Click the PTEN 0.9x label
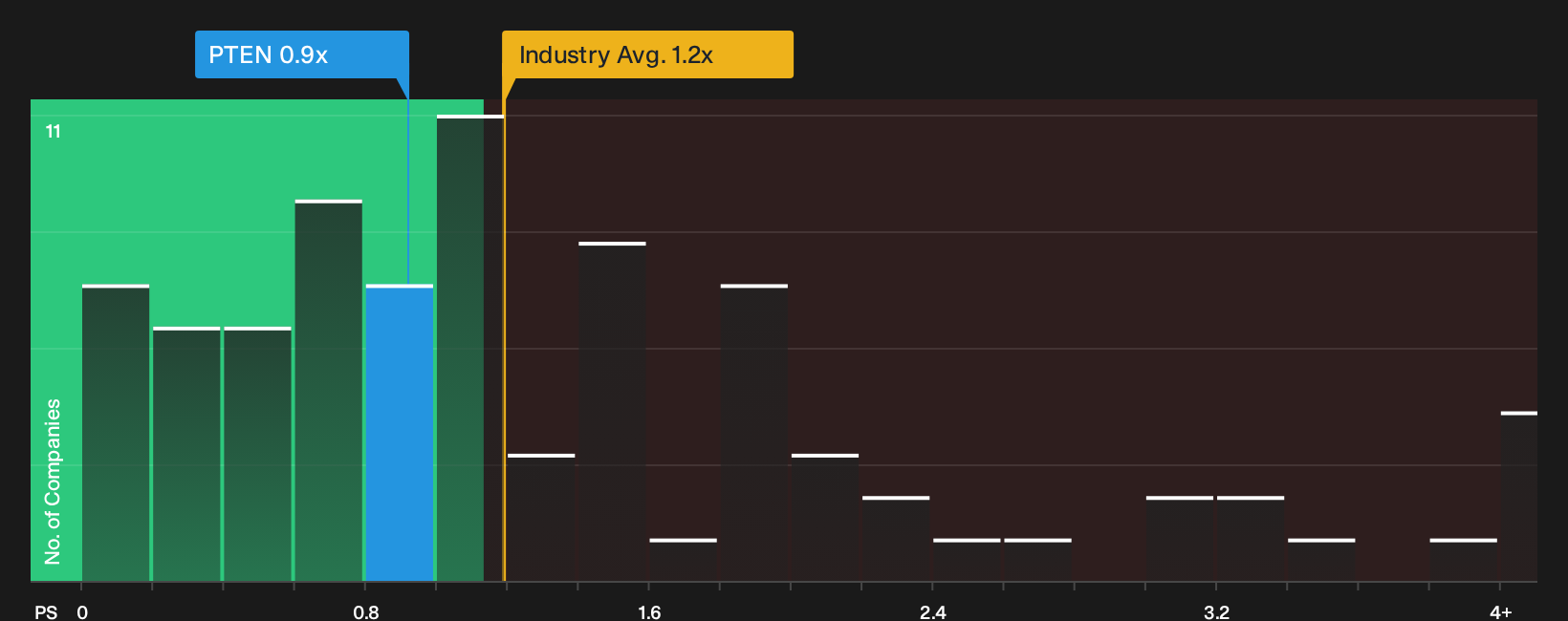The height and width of the screenshot is (621, 1568). 301,54
